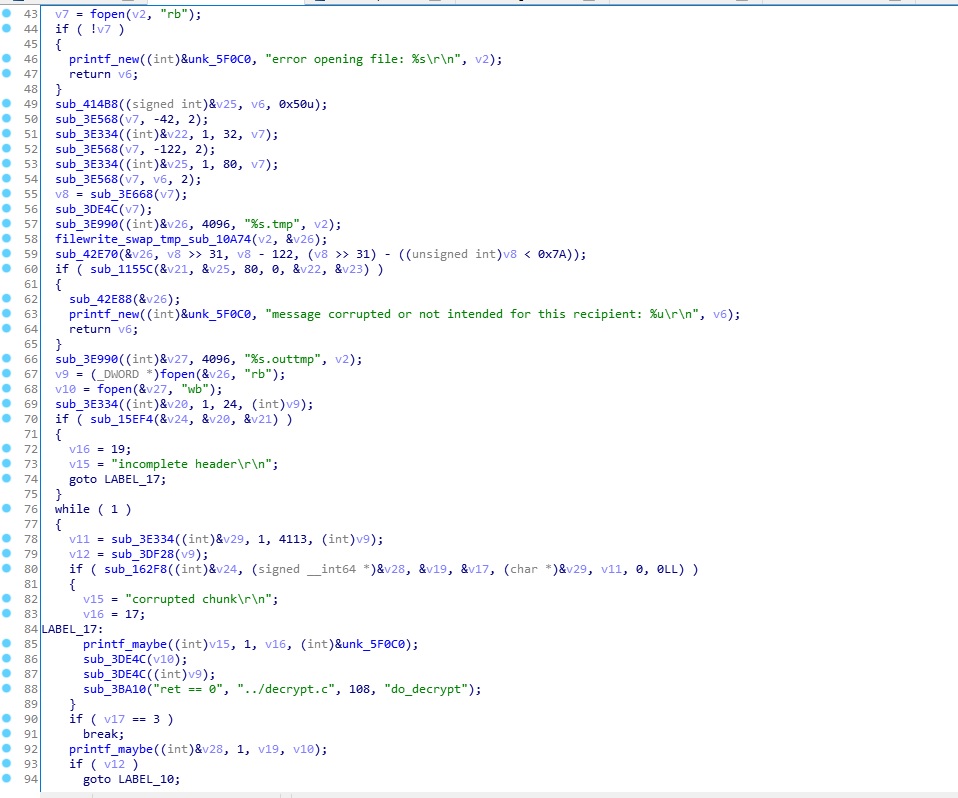Click the breakpoint dot next to line 66
958x798 pixels.
9,359
